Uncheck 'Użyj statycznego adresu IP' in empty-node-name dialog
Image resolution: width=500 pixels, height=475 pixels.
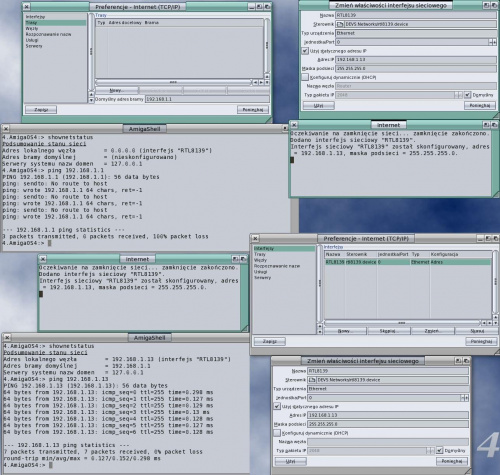coord(277,406)
